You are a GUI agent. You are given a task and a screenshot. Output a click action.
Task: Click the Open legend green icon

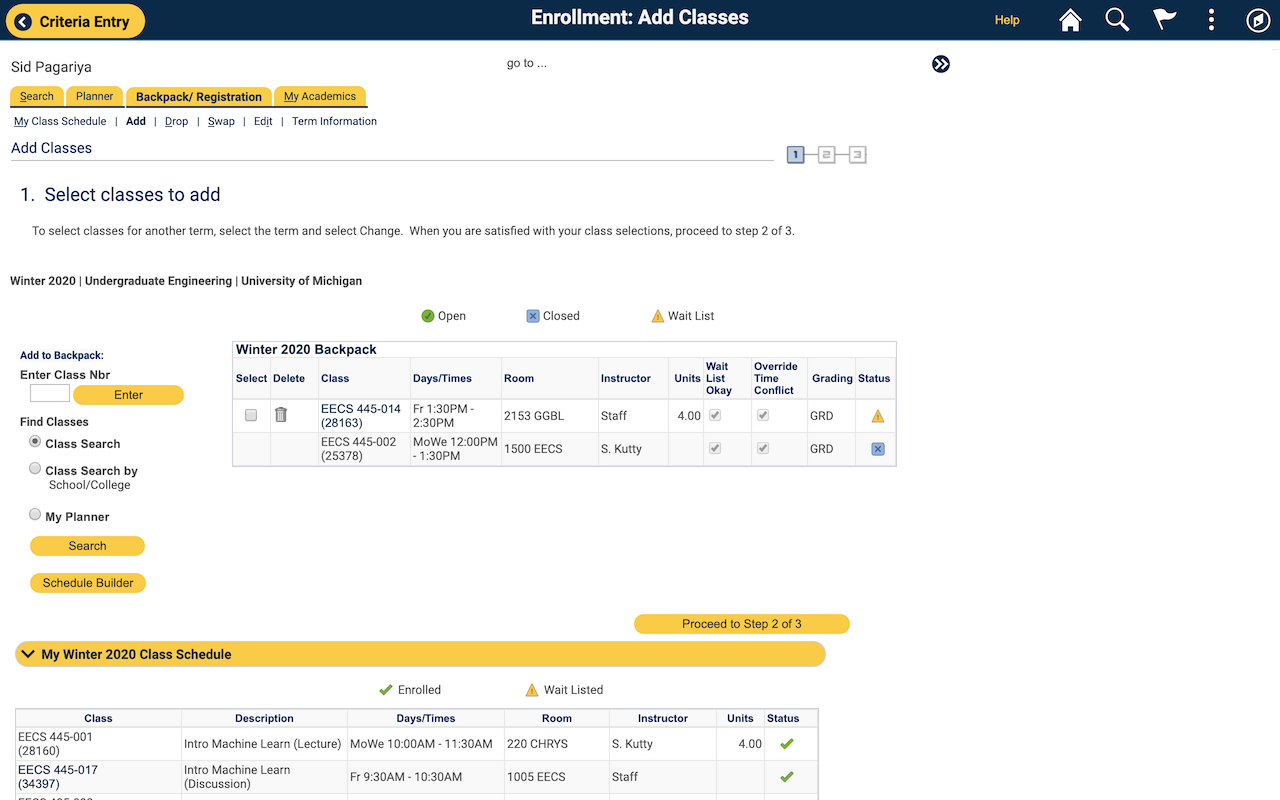click(428, 316)
